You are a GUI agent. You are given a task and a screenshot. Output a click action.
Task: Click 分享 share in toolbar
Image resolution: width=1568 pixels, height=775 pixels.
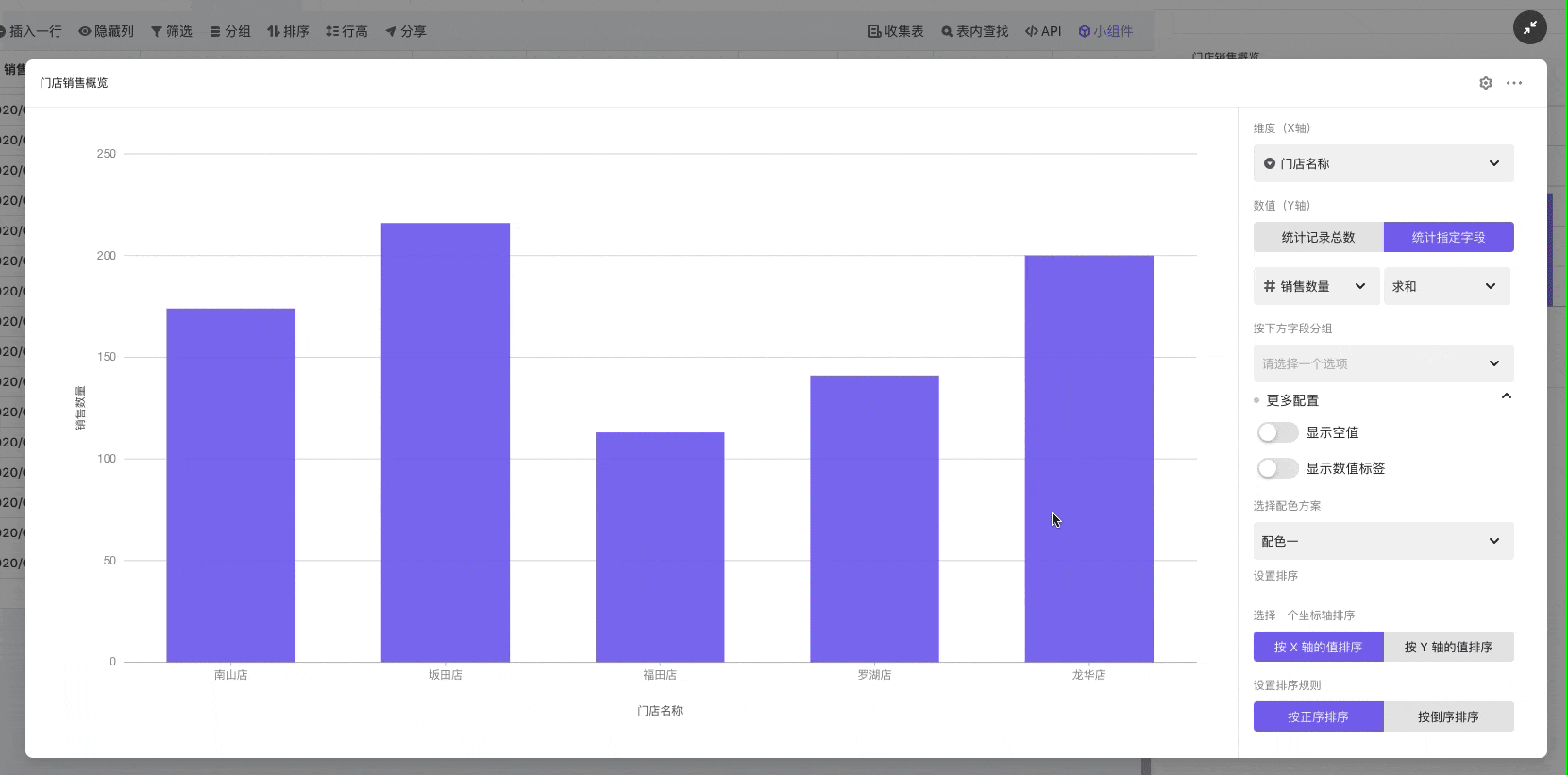click(406, 31)
